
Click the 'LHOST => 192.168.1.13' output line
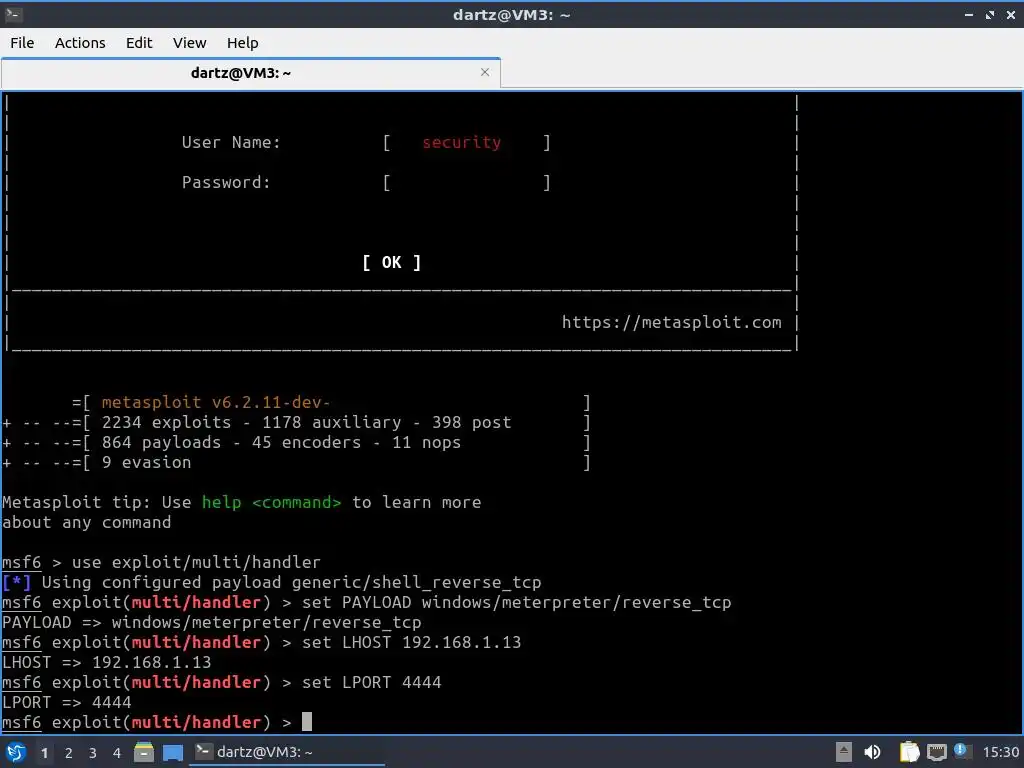tap(106, 663)
